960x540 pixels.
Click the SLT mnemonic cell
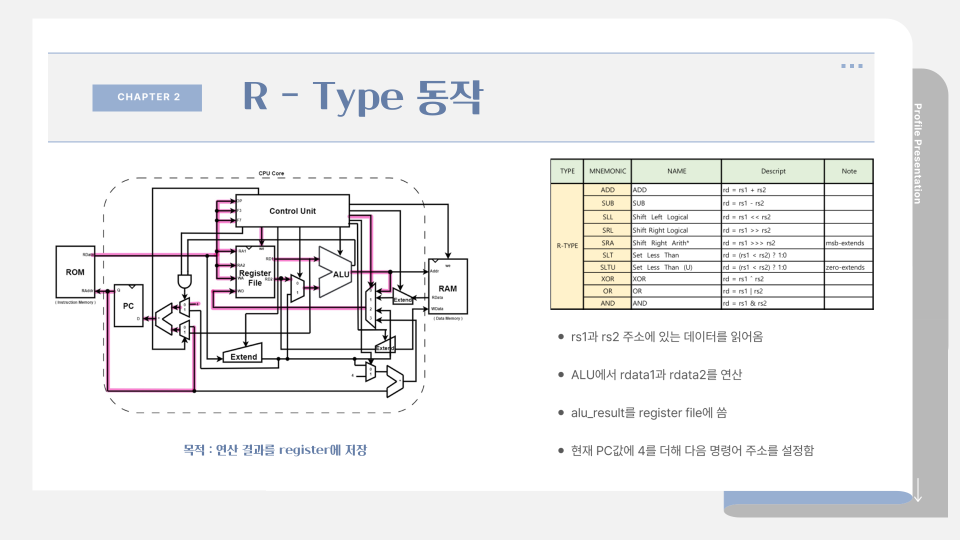point(607,255)
